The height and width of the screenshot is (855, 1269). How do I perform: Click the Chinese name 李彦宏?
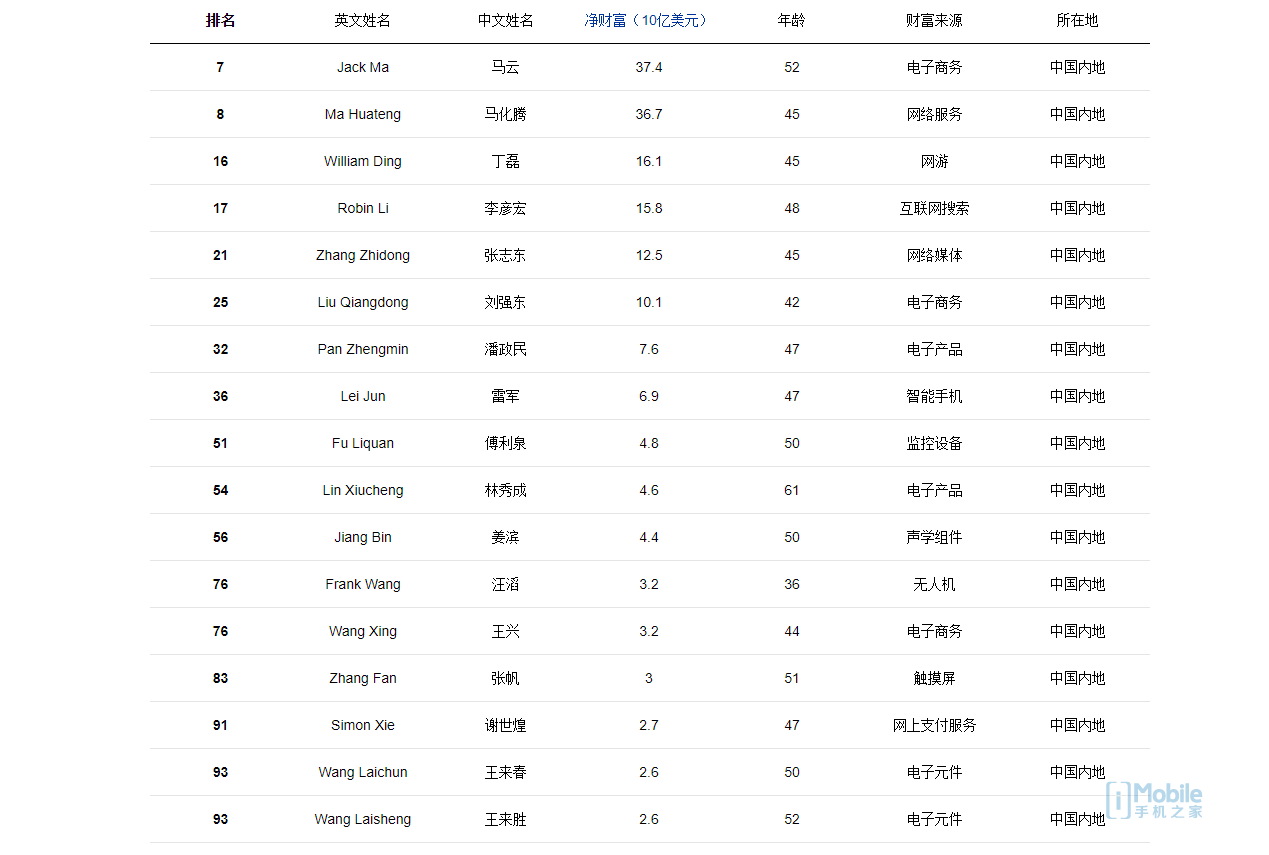coord(506,208)
